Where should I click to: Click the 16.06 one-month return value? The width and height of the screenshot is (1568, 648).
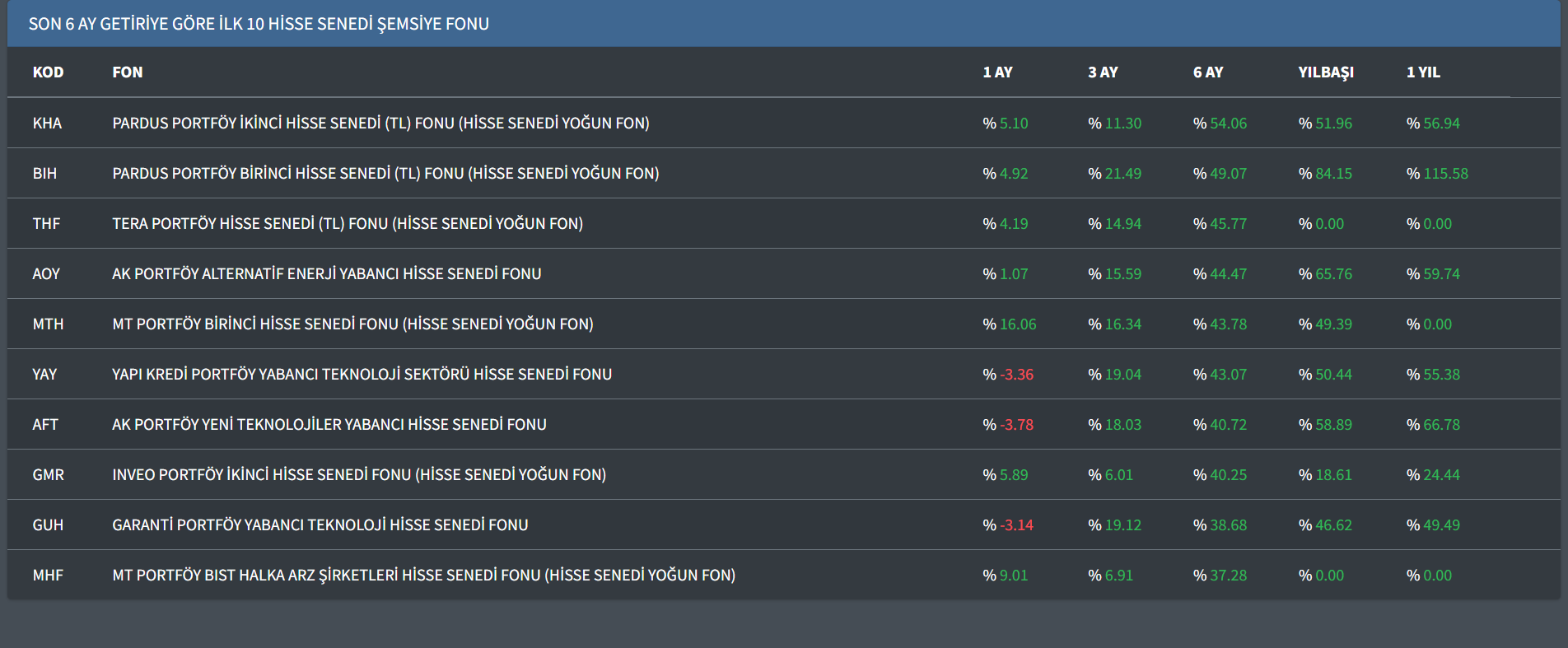1018,324
